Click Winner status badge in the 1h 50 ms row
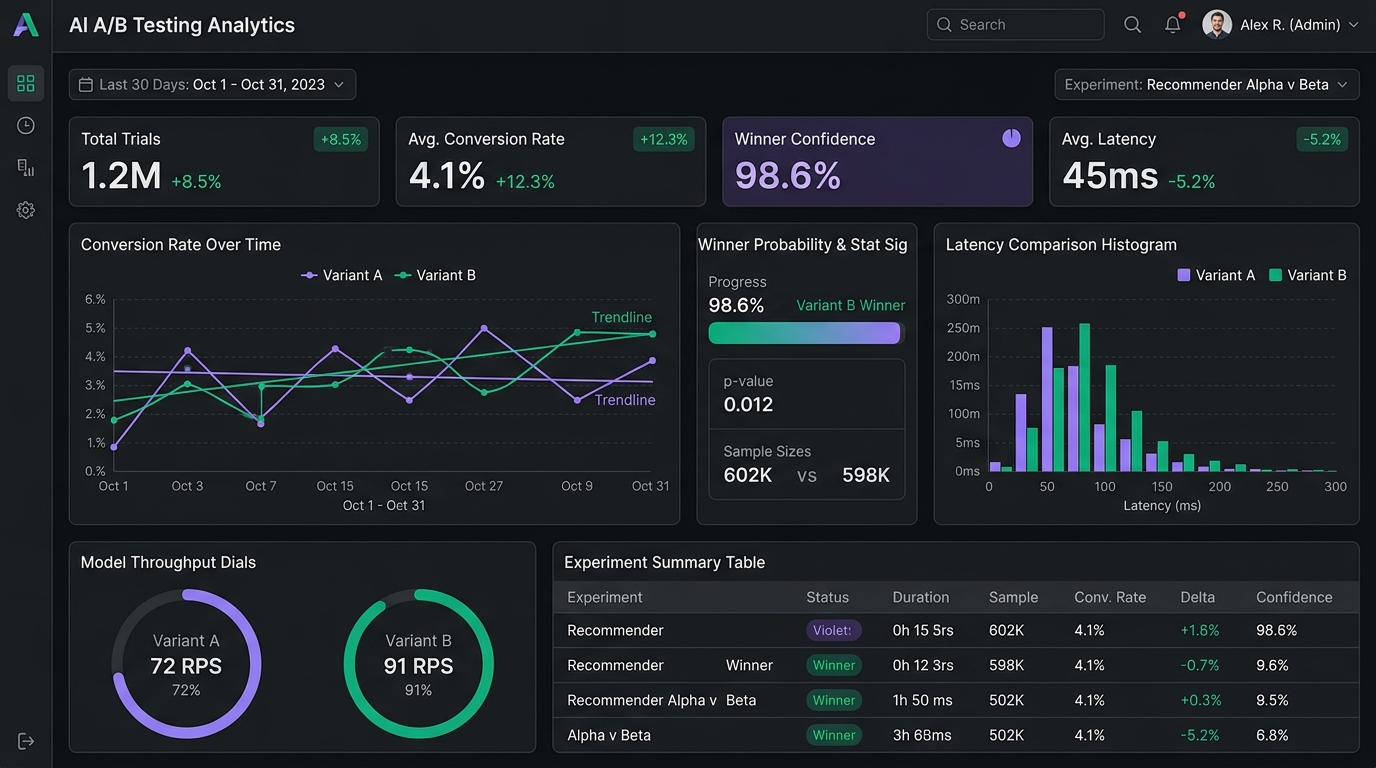The image size is (1376, 768). (834, 700)
